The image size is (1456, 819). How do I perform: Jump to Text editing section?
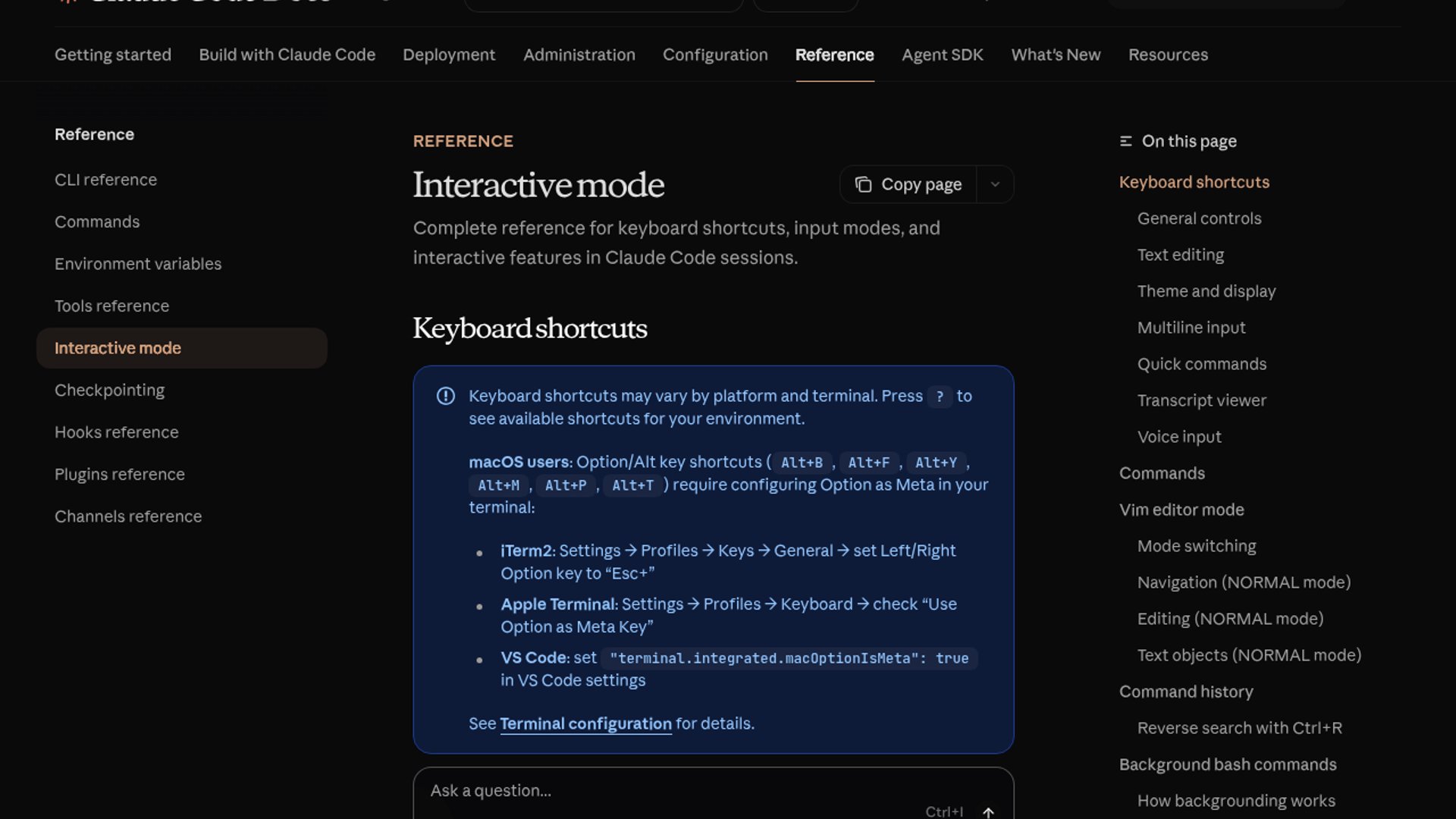[x=1180, y=255]
